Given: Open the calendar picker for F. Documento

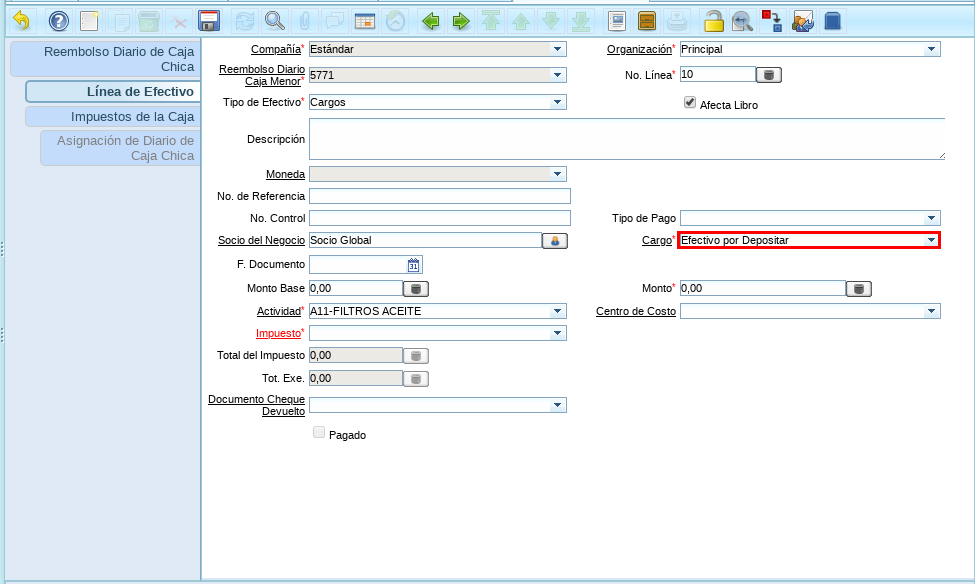Looking at the screenshot, I should click(414, 265).
